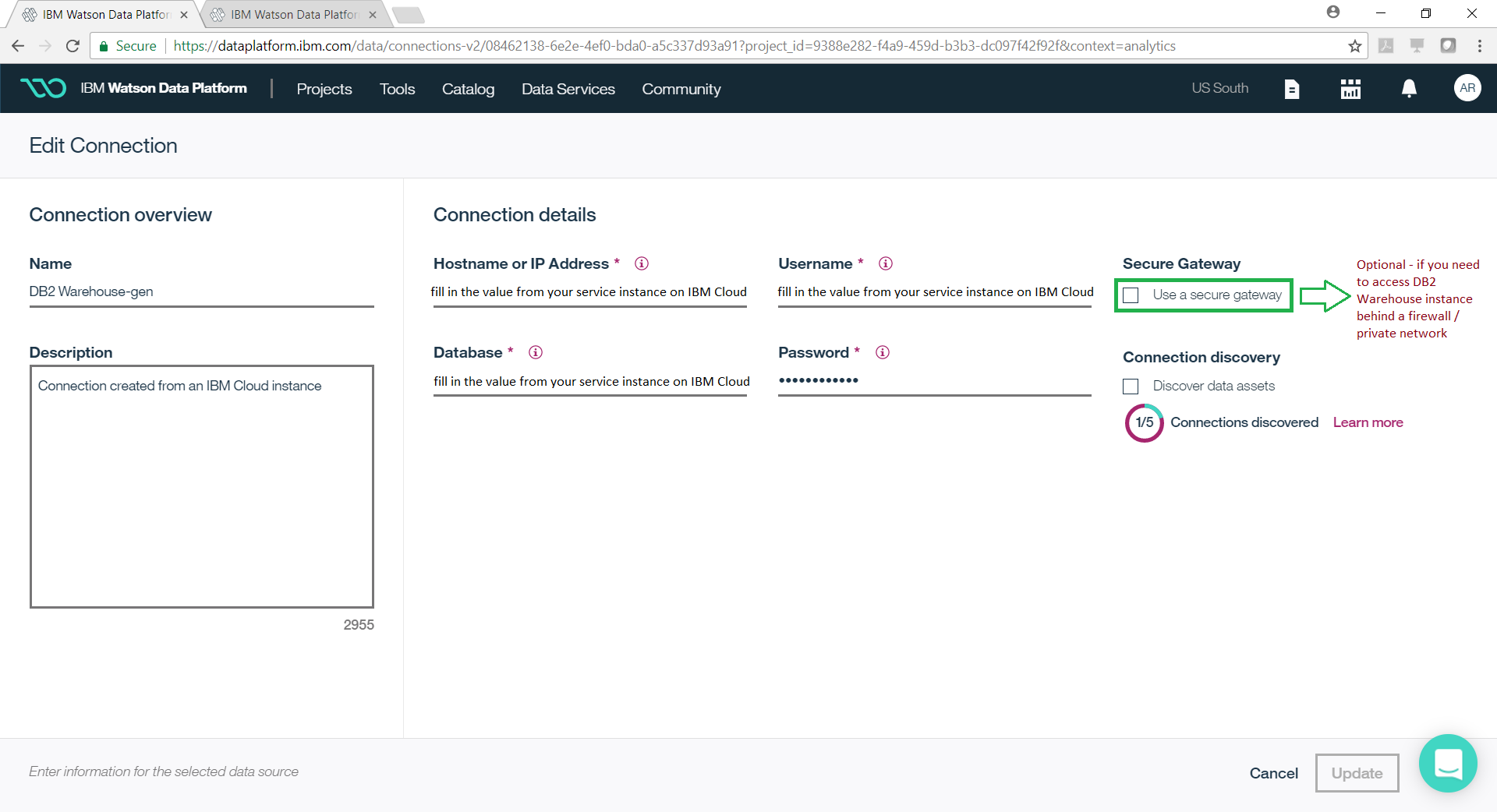Click the browser address bar URL
This screenshot has height=812, width=1497.
click(674, 46)
